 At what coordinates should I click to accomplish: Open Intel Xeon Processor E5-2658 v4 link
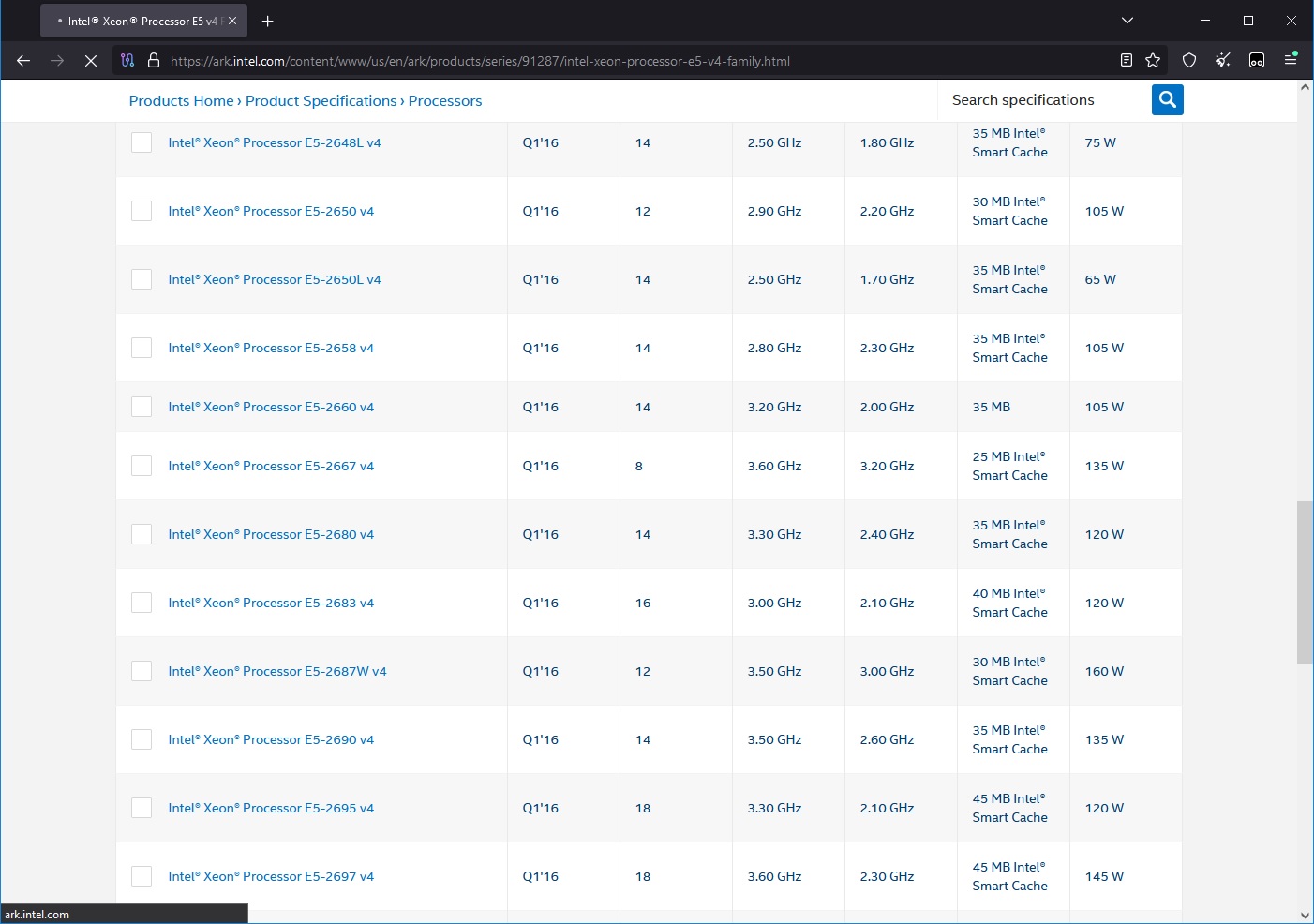(271, 348)
